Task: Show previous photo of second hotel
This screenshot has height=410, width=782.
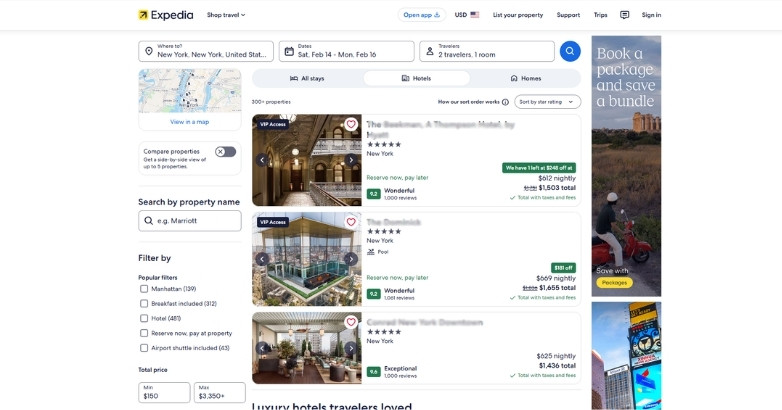Action: click(x=262, y=259)
